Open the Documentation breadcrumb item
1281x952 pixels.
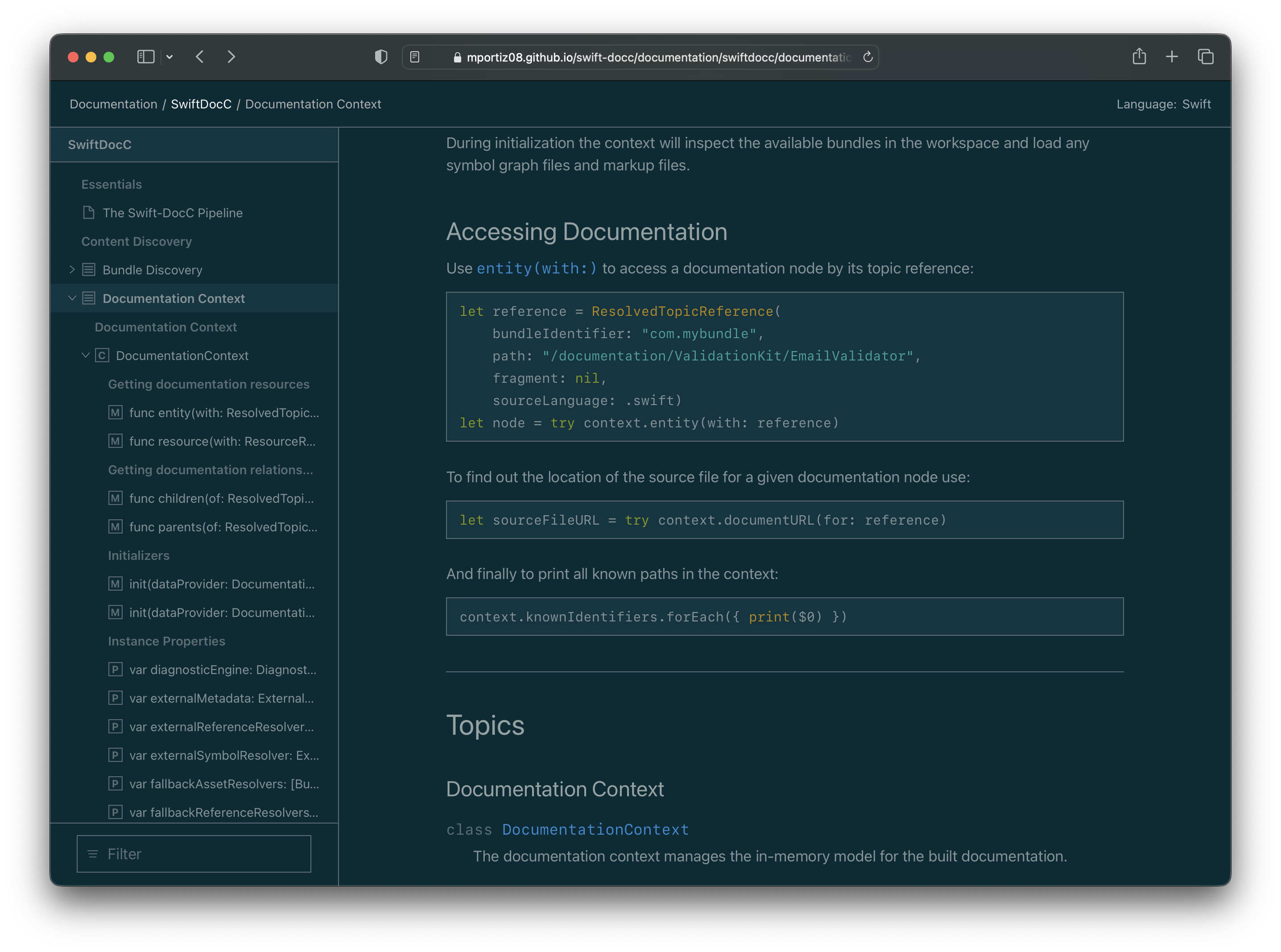coord(113,104)
